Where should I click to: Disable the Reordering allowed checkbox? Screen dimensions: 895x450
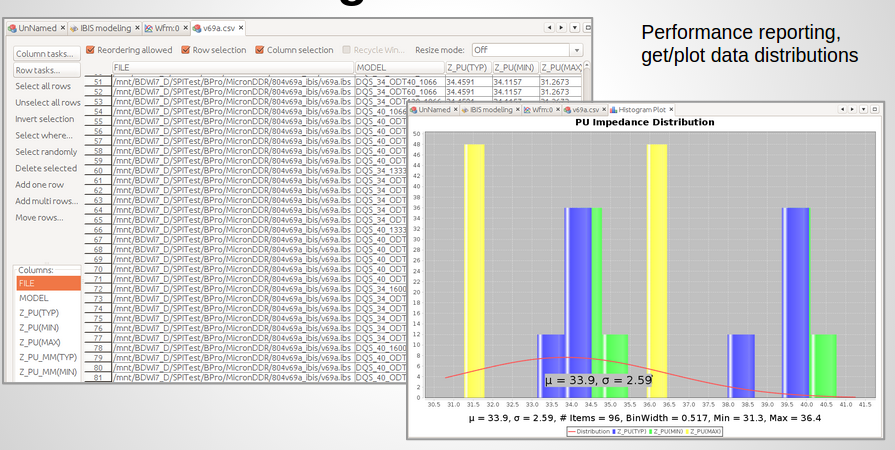[90, 50]
